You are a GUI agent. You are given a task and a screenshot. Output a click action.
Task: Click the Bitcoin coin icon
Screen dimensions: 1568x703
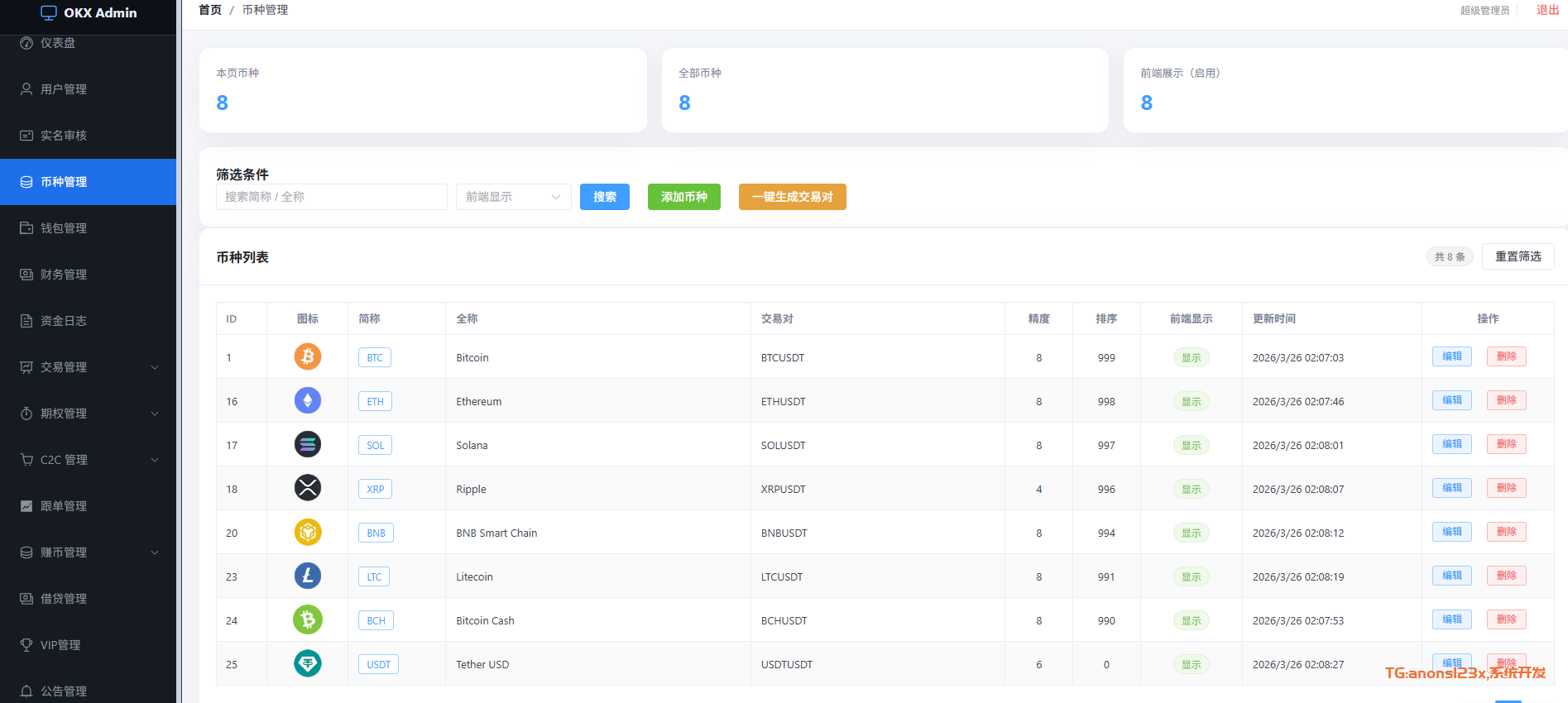tap(308, 356)
